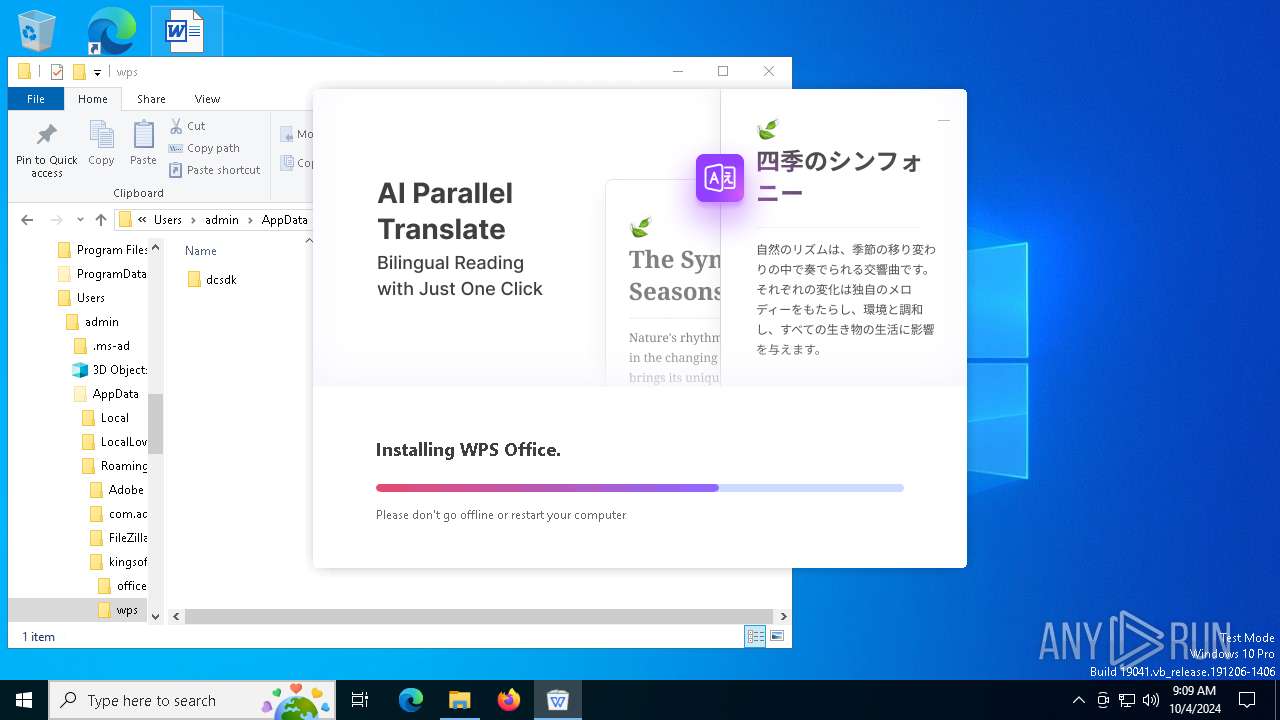The image size is (1280, 720).
Task: Click AppData in the address bar
Action: (x=285, y=220)
